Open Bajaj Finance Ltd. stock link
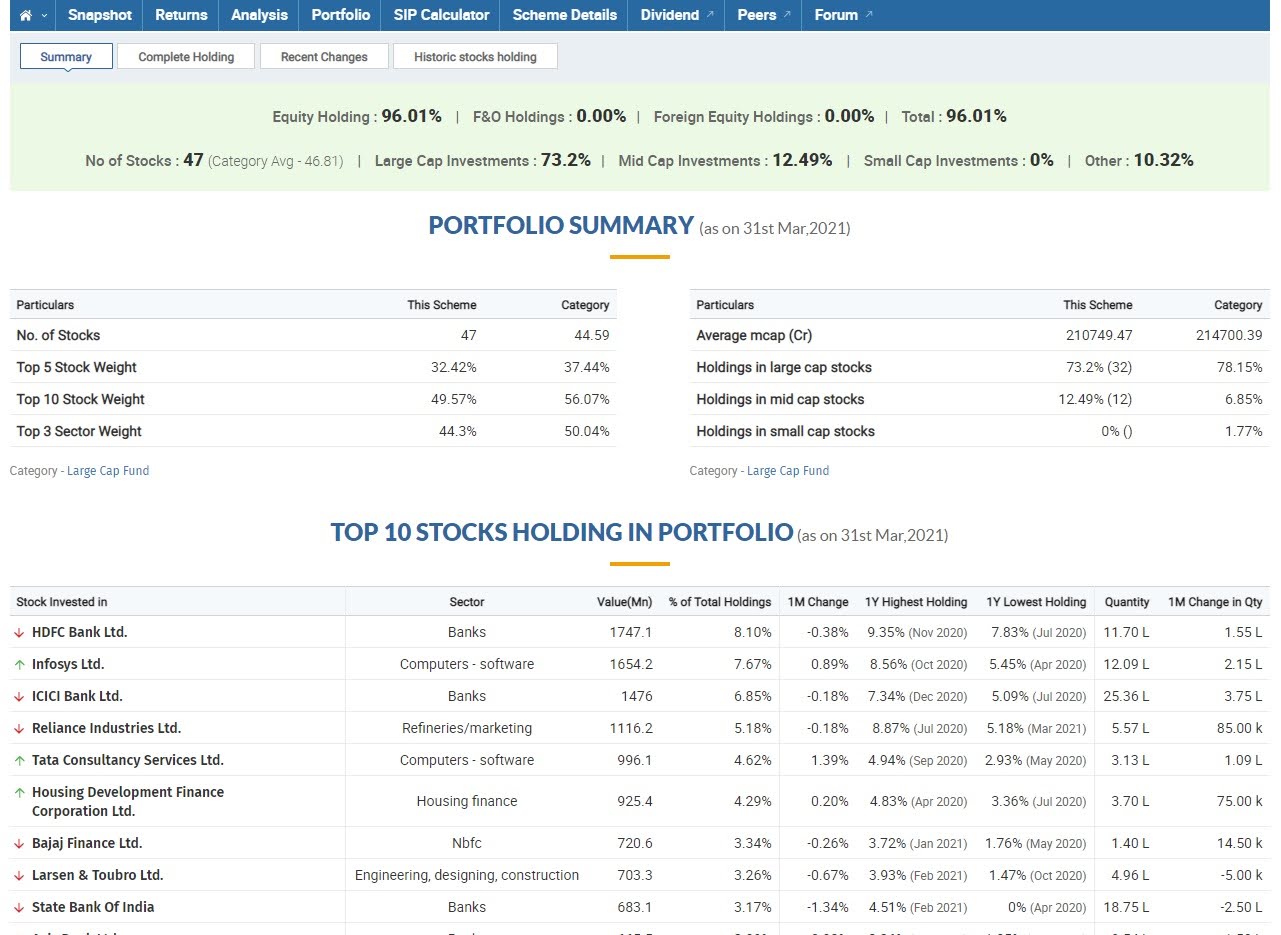The height and width of the screenshot is (935, 1281). click(x=87, y=843)
